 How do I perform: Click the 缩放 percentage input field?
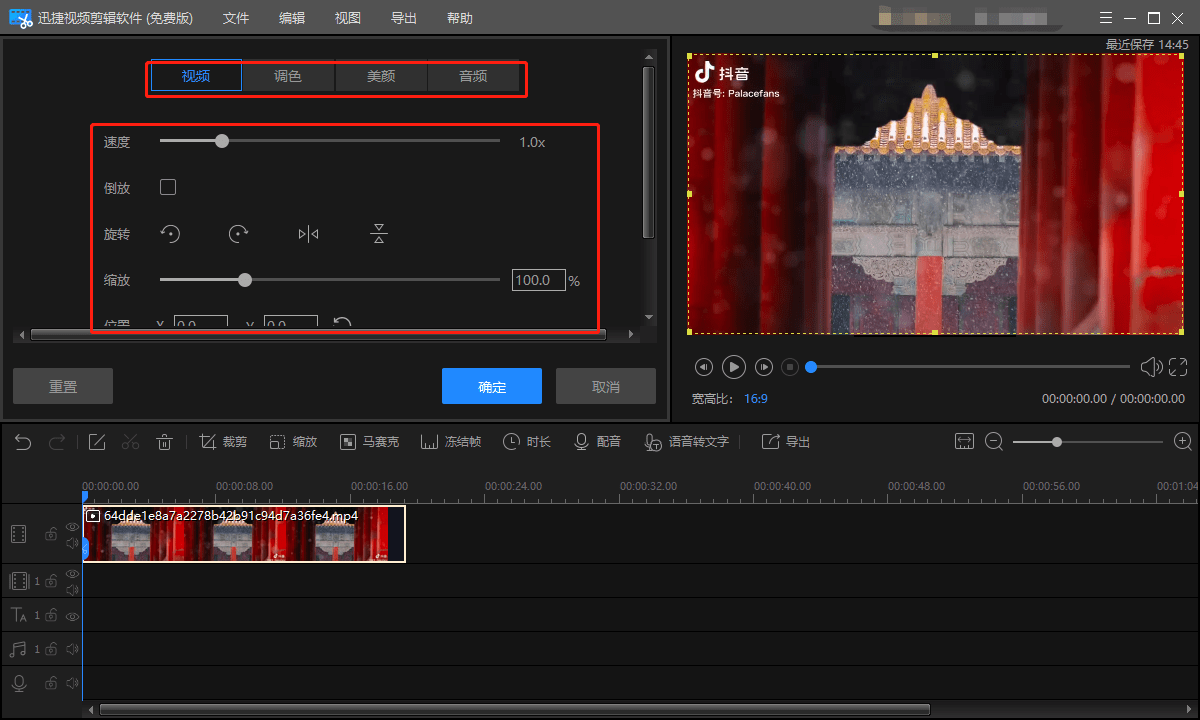coord(539,280)
